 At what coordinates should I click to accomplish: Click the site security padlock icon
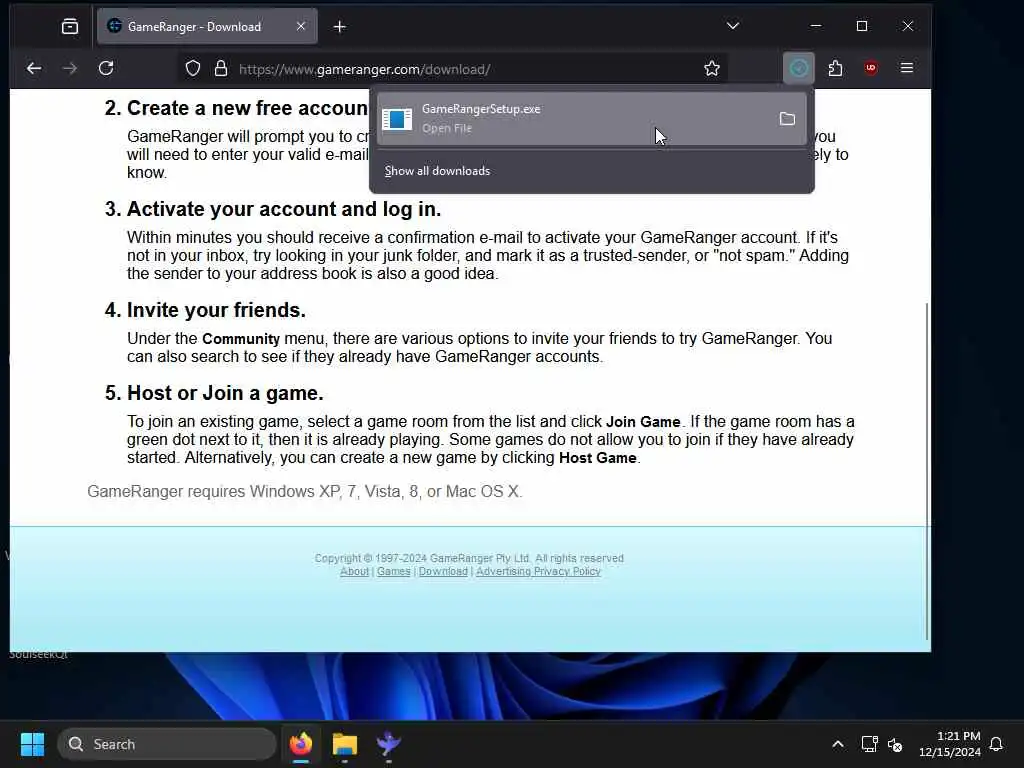tap(221, 69)
